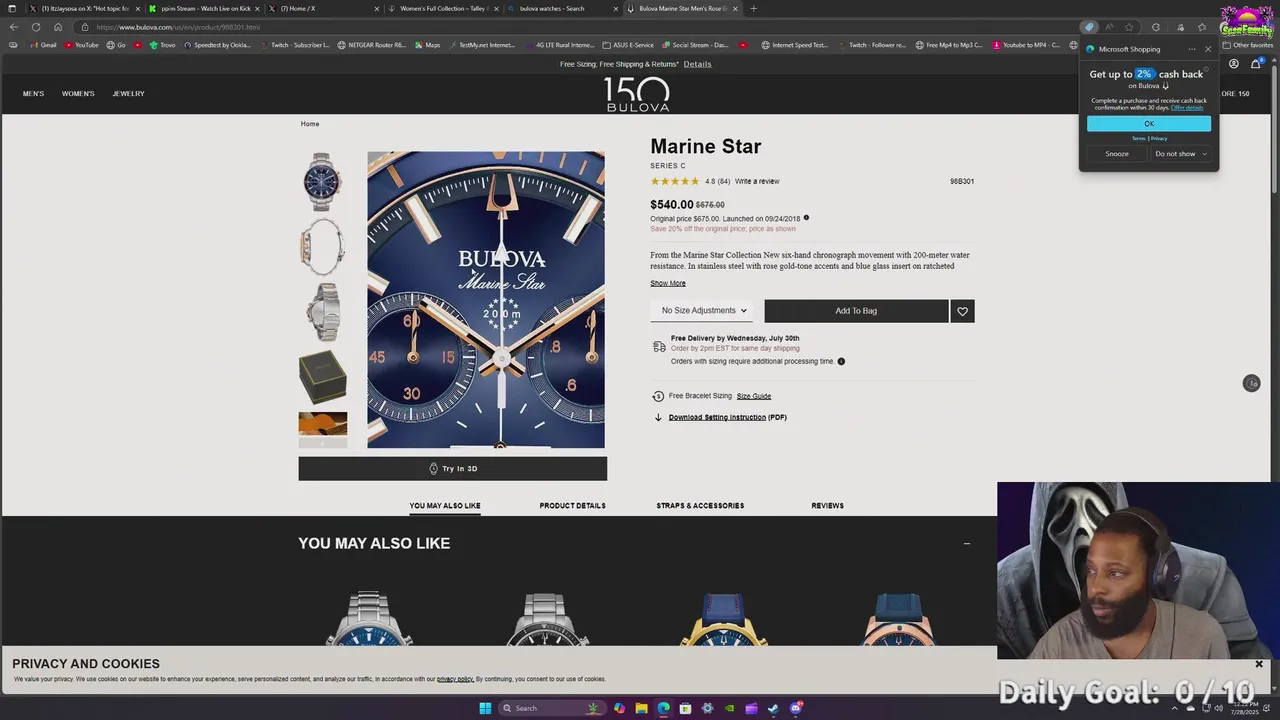The image size is (1280, 720).
Task: Open Microsoft Edge in the taskbar
Action: point(663,708)
